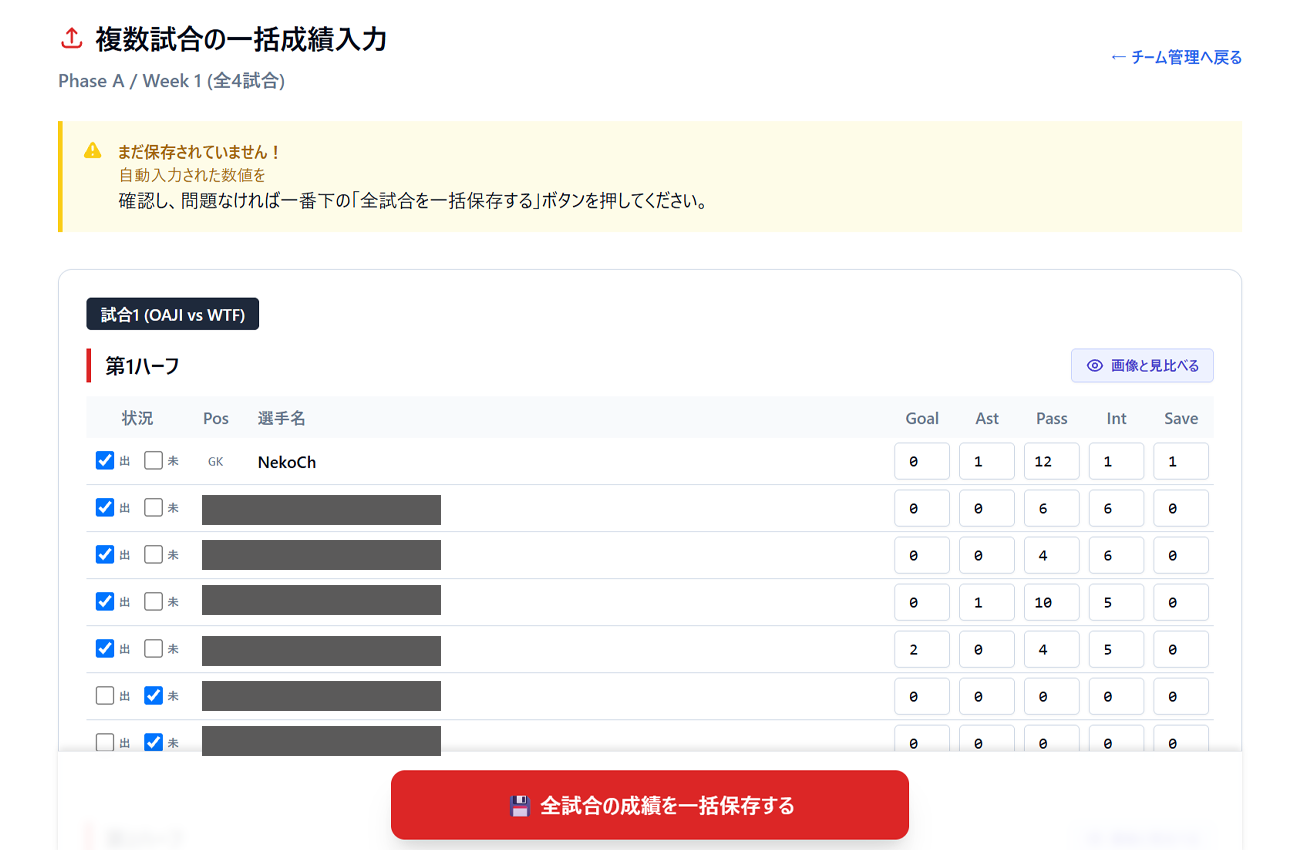The width and height of the screenshot is (1293, 850).
Task: Toggle 出 checkbox in the row with Pass 6
Action: pyautogui.click(x=105, y=508)
